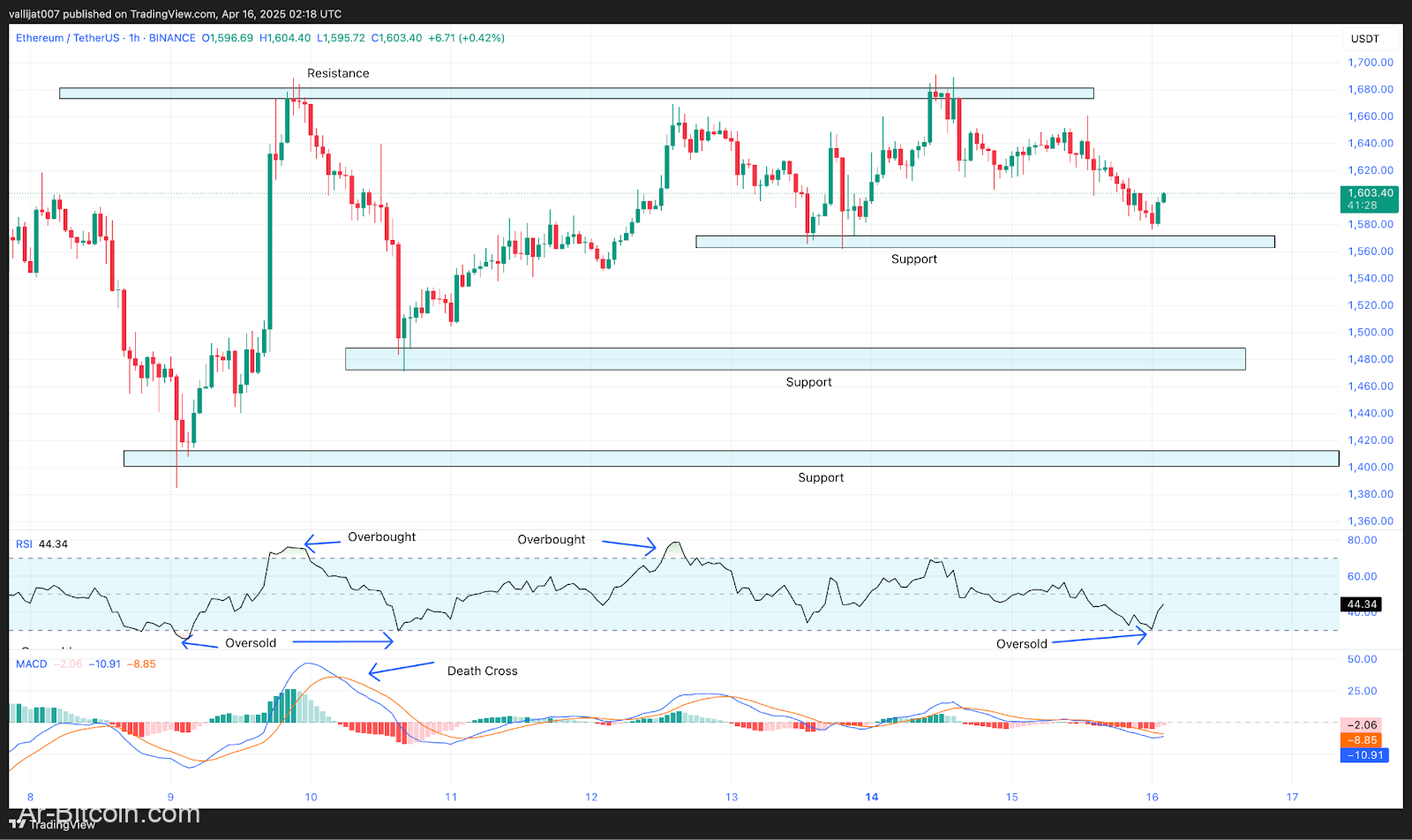Click date 8 on the time axis
Image resolution: width=1412 pixels, height=840 pixels.
[x=31, y=797]
